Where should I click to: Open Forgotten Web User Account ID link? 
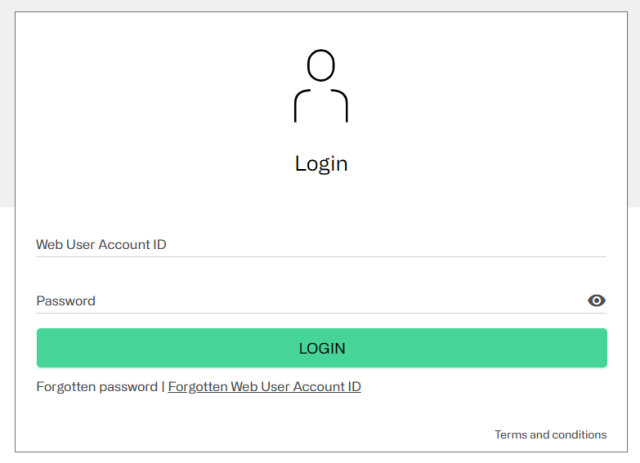pos(264,386)
